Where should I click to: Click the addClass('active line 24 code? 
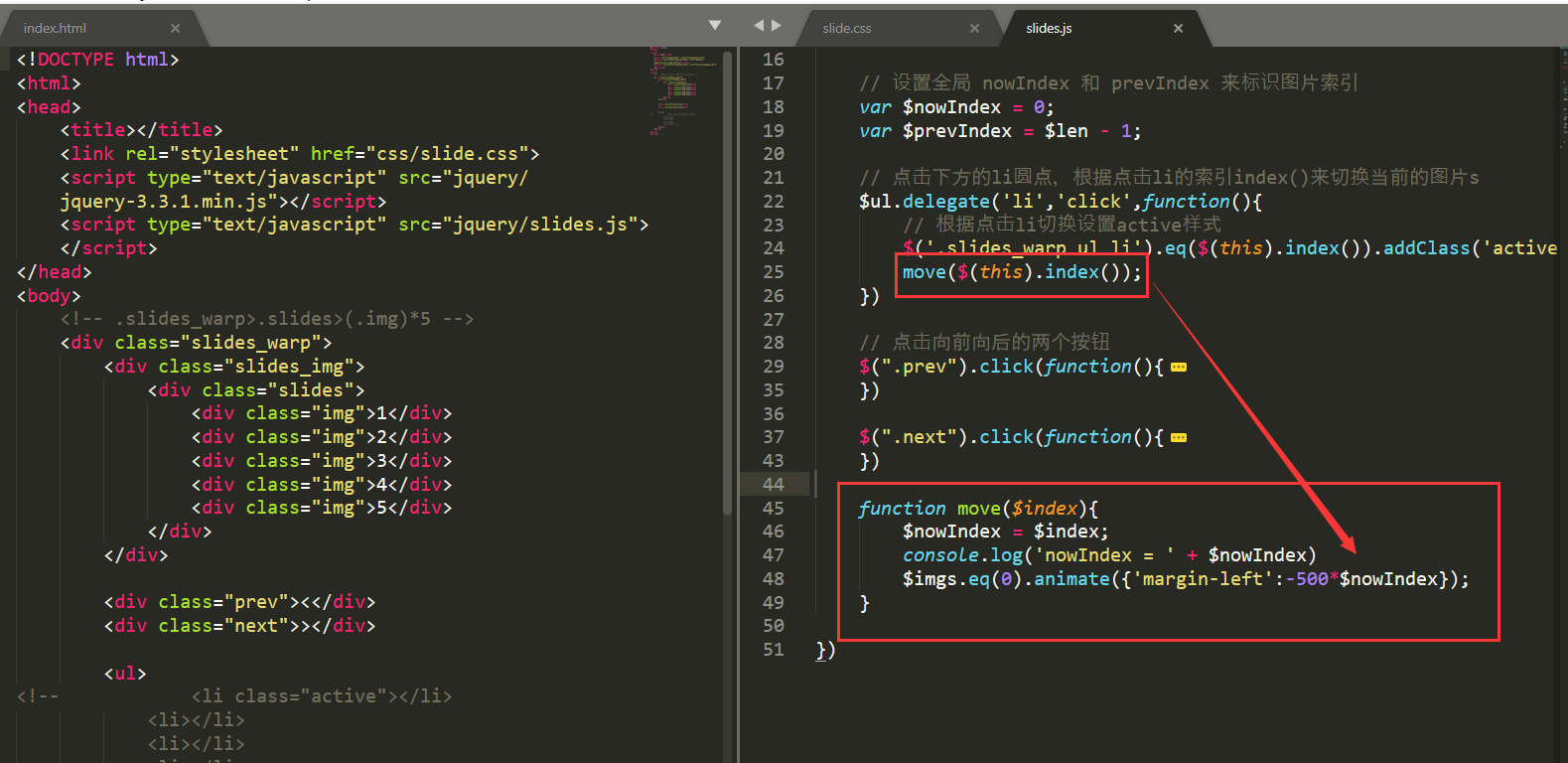1229,248
